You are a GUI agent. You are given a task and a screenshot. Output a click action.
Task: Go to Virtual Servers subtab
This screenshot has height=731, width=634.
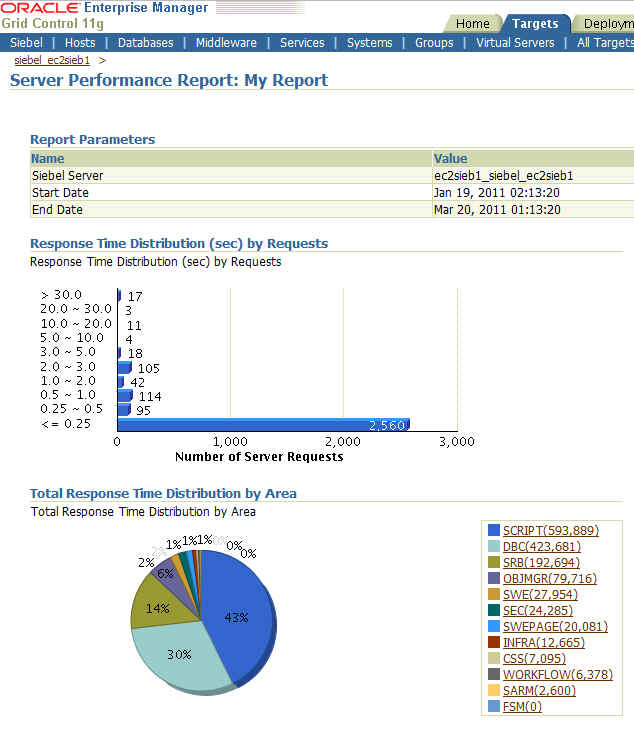515,43
